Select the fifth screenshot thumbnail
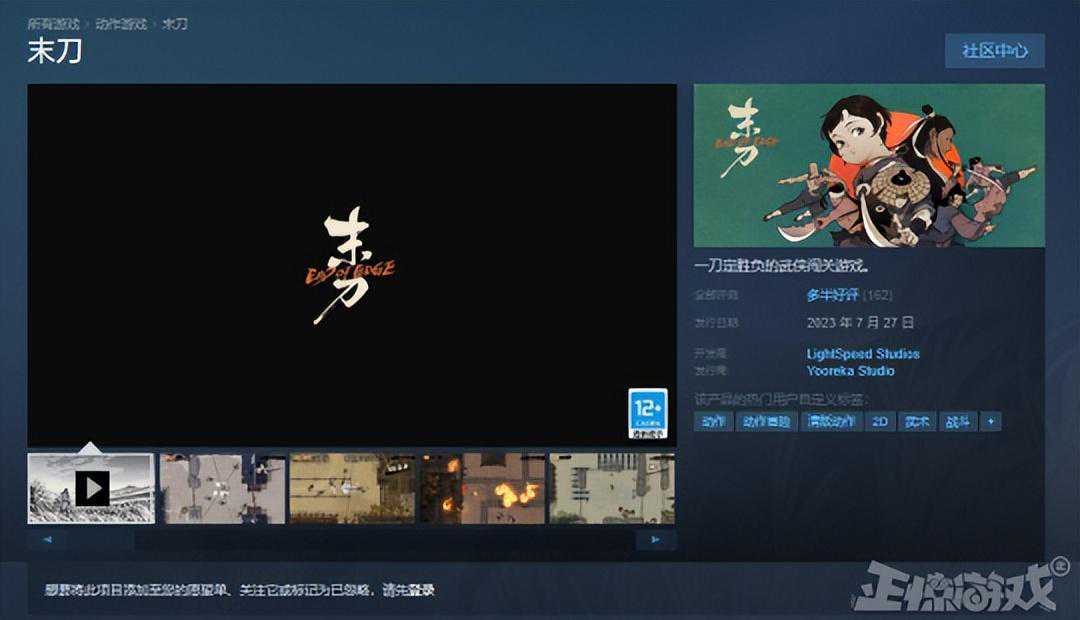Screen dimensions: 1080x620 (x=611, y=488)
